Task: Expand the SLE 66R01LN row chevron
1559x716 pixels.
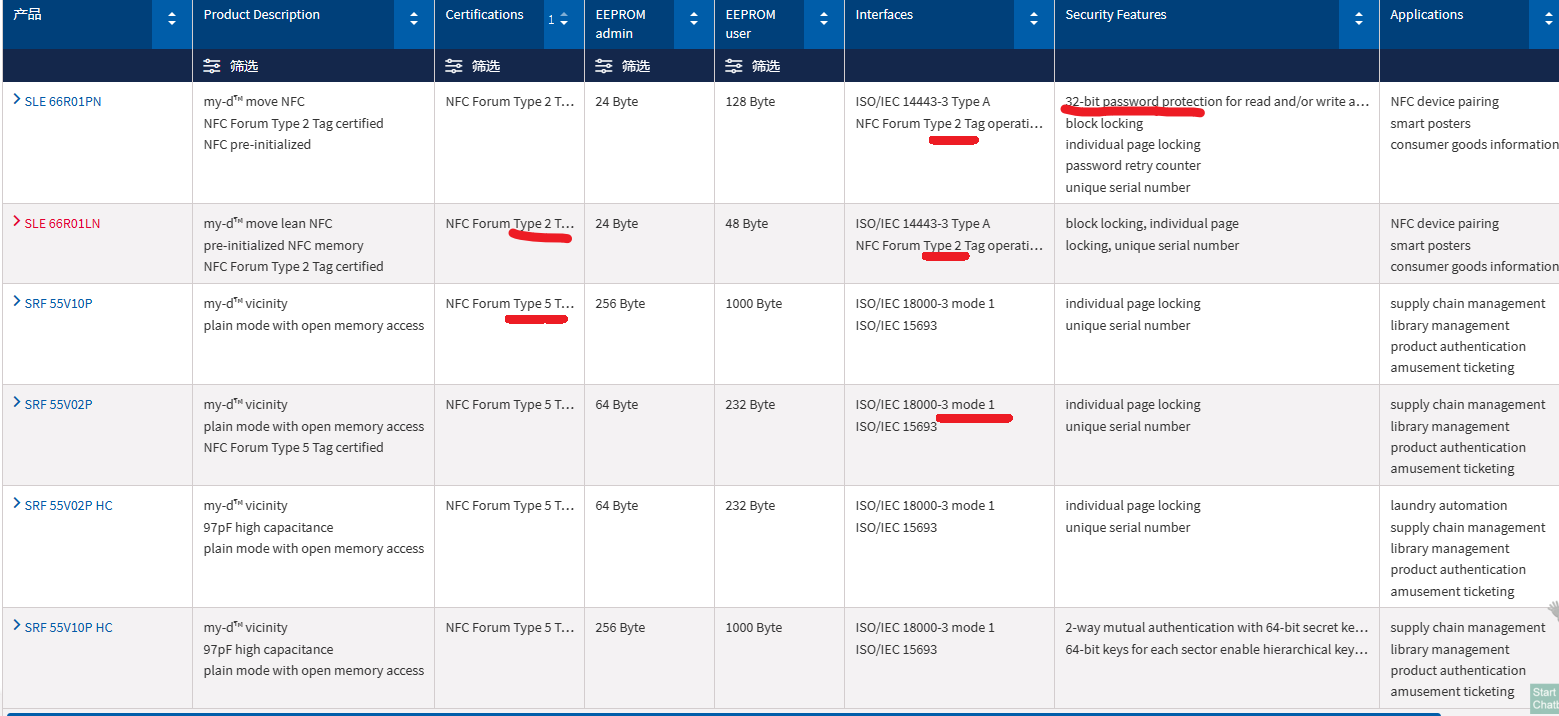Action: click(x=16, y=222)
